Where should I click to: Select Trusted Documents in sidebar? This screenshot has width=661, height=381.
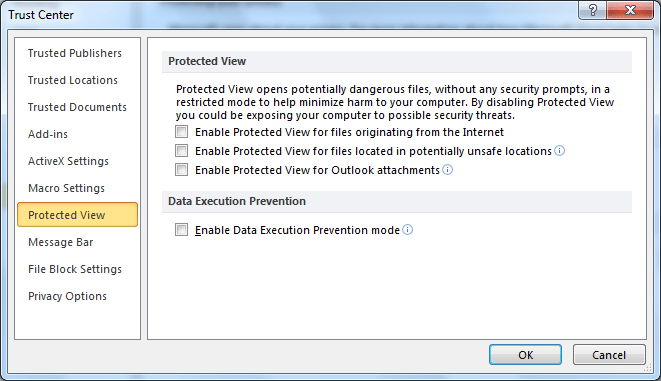tap(77, 107)
